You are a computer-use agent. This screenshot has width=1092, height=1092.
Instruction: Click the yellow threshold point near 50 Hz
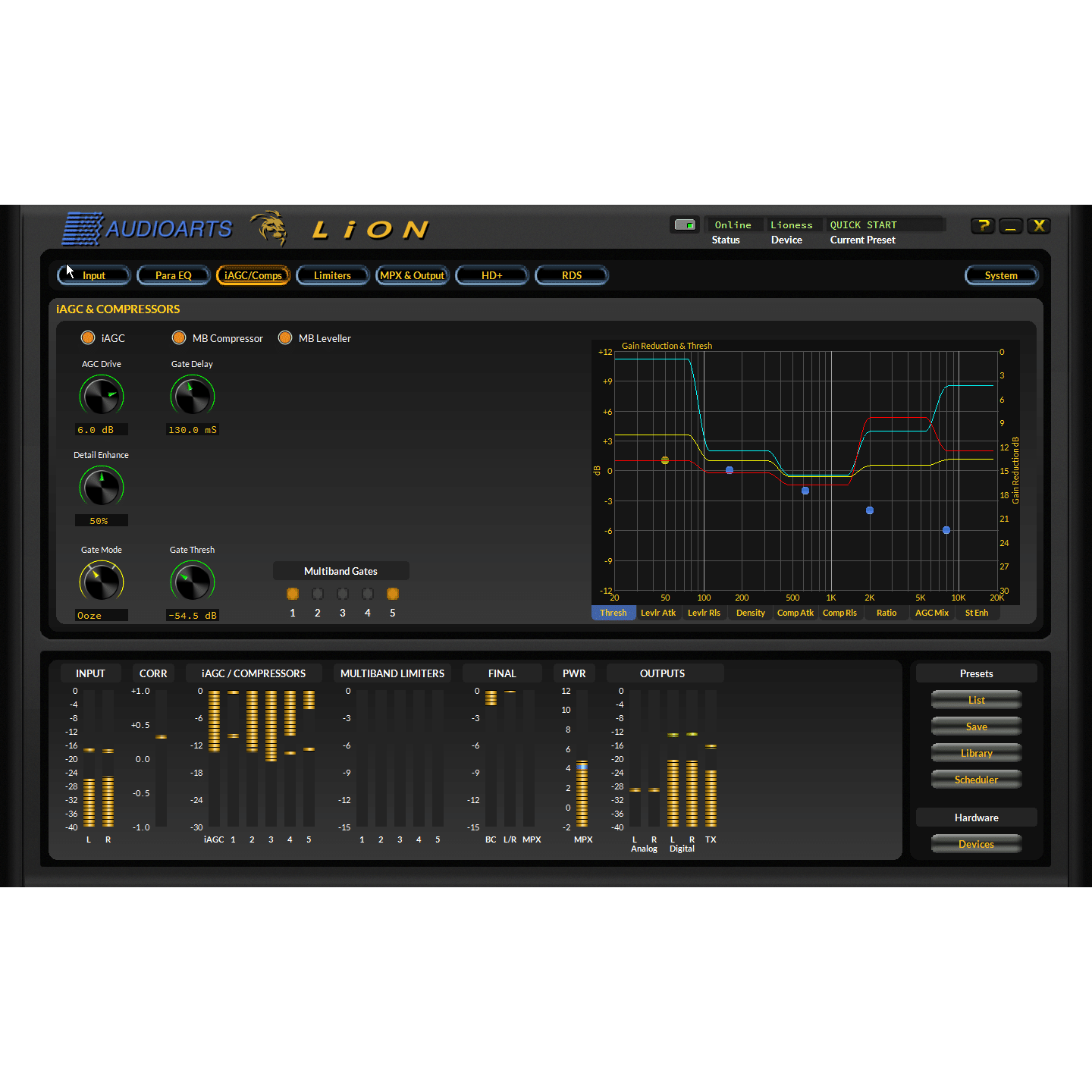(x=665, y=460)
